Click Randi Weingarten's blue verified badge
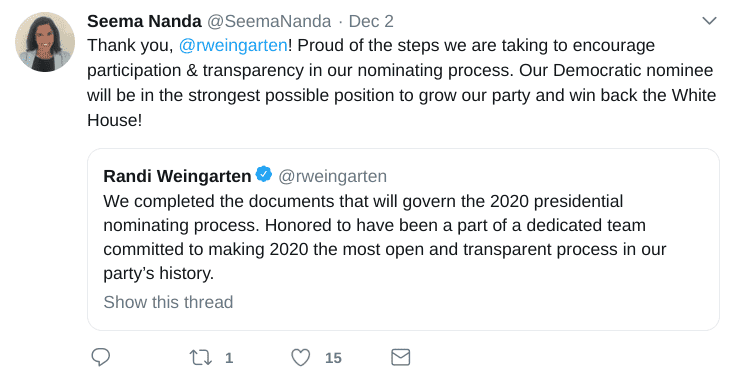The width and height of the screenshot is (729, 377). click(264, 174)
